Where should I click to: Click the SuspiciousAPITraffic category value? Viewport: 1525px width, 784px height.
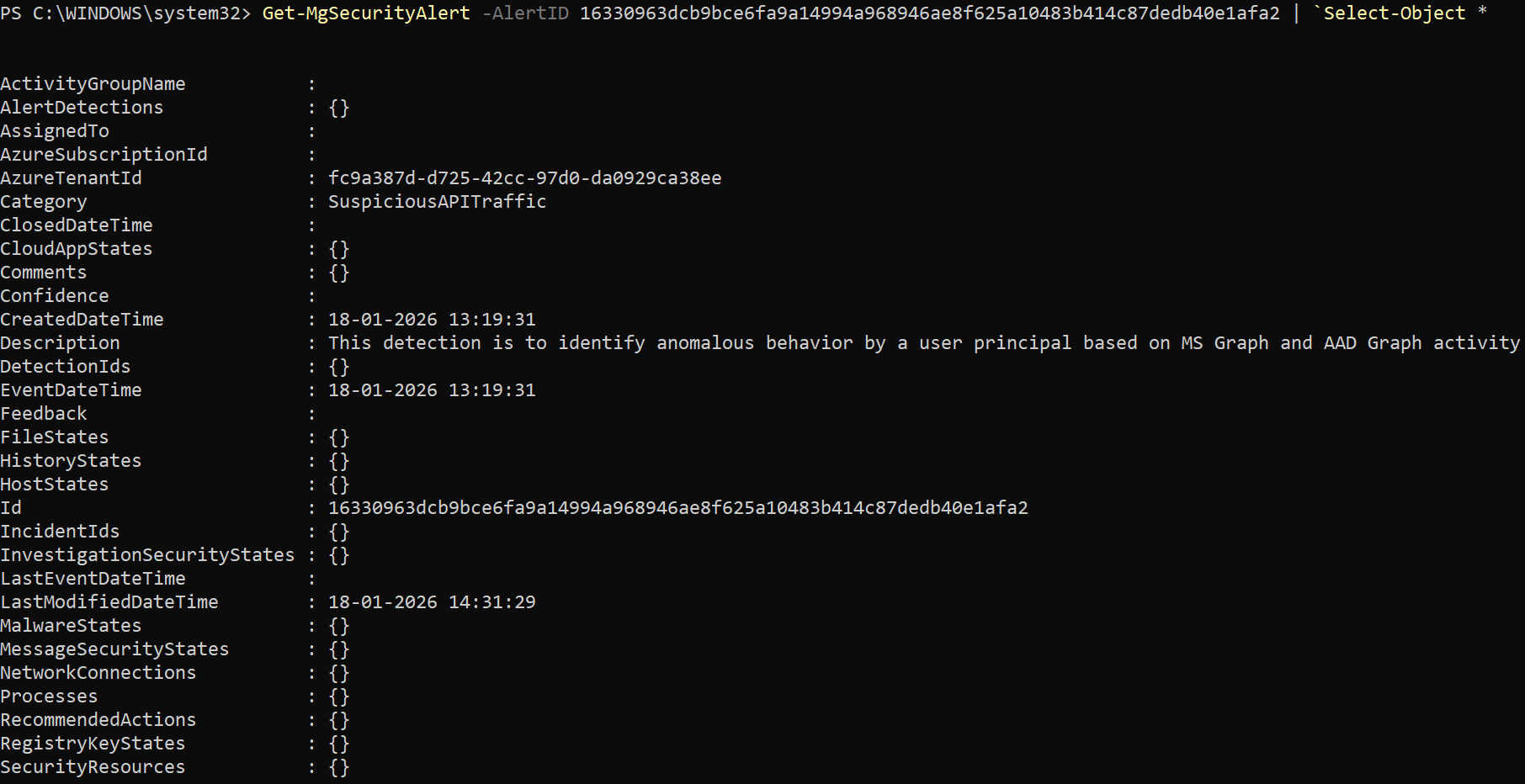[x=437, y=202]
